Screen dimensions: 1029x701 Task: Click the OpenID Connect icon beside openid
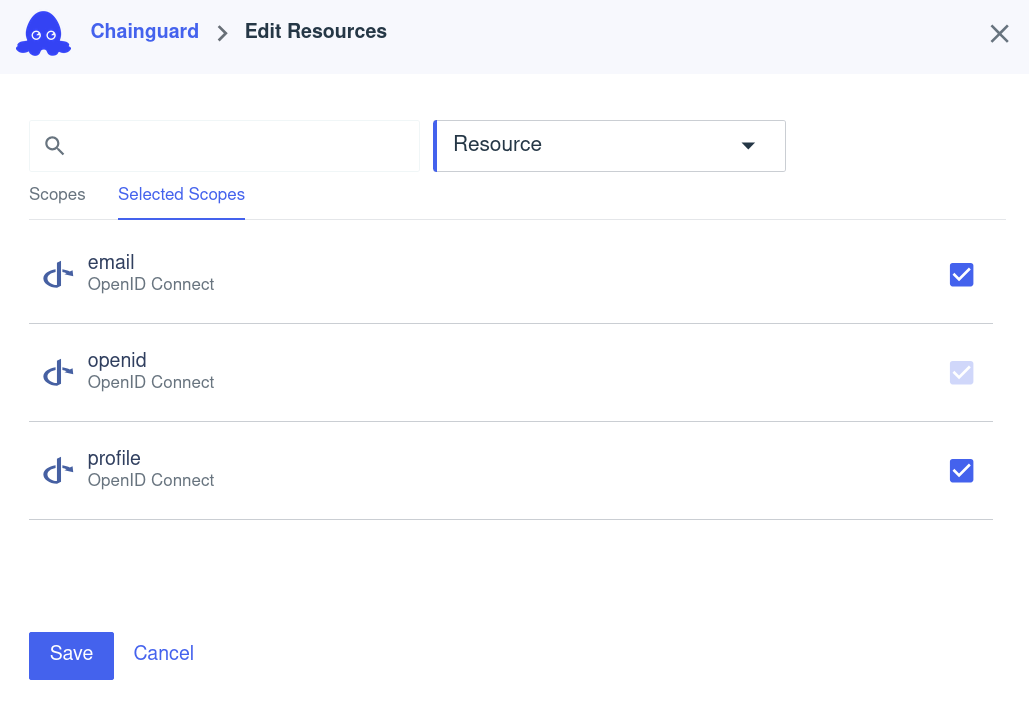coord(57,370)
